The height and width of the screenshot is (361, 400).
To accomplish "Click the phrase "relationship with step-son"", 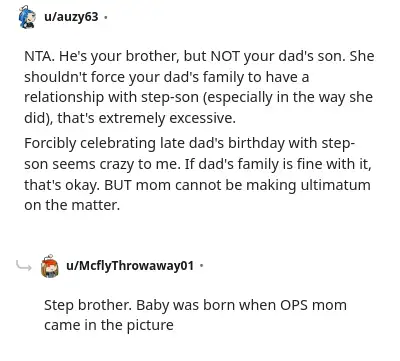I will (x=111, y=97).
